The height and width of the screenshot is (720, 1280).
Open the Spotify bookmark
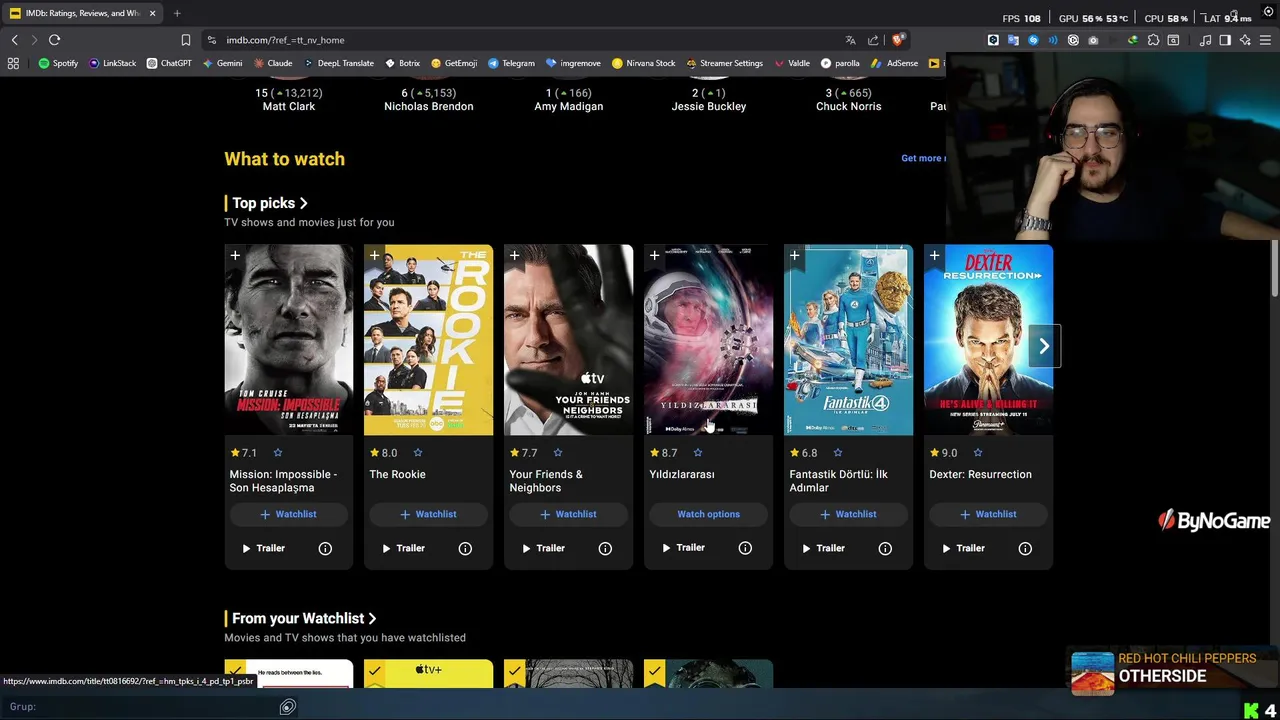(58, 63)
